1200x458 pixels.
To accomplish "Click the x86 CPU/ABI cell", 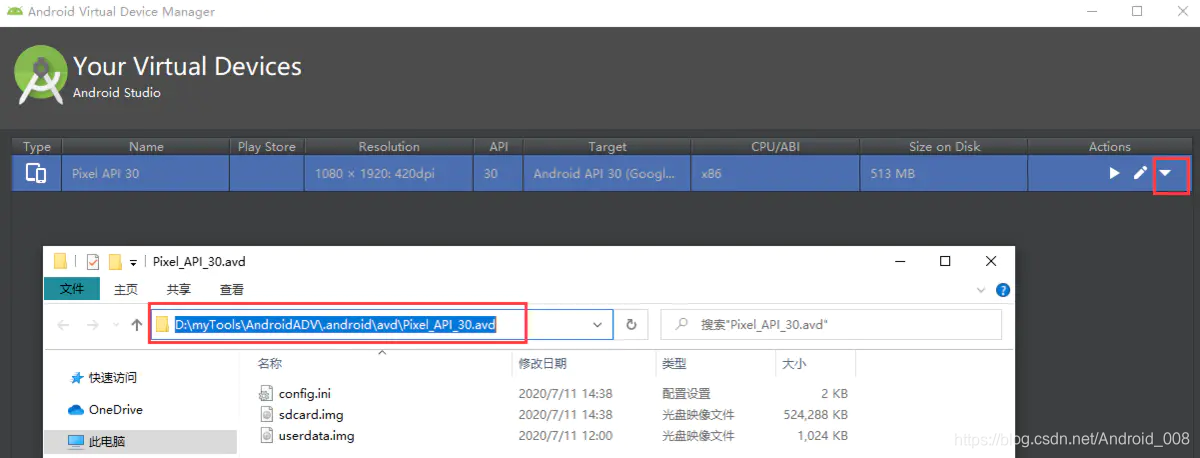I will tap(711, 174).
